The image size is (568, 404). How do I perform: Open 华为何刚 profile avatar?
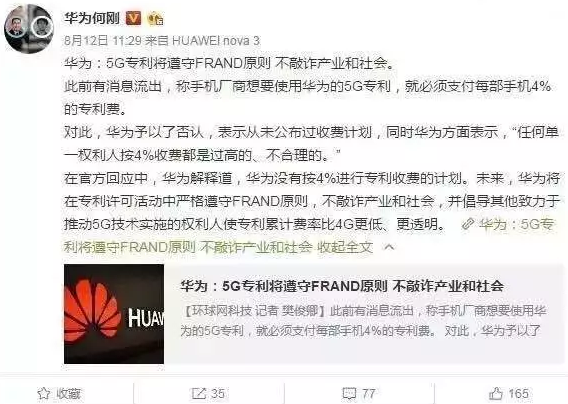coord(29,29)
